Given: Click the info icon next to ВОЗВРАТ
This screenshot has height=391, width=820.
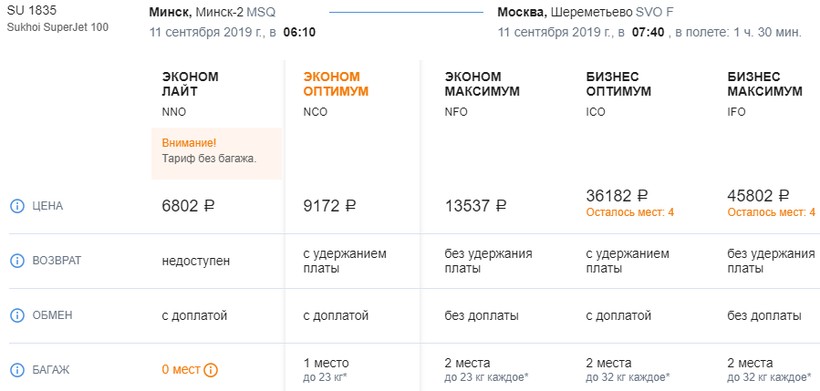Looking at the screenshot, I should pos(17,260).
